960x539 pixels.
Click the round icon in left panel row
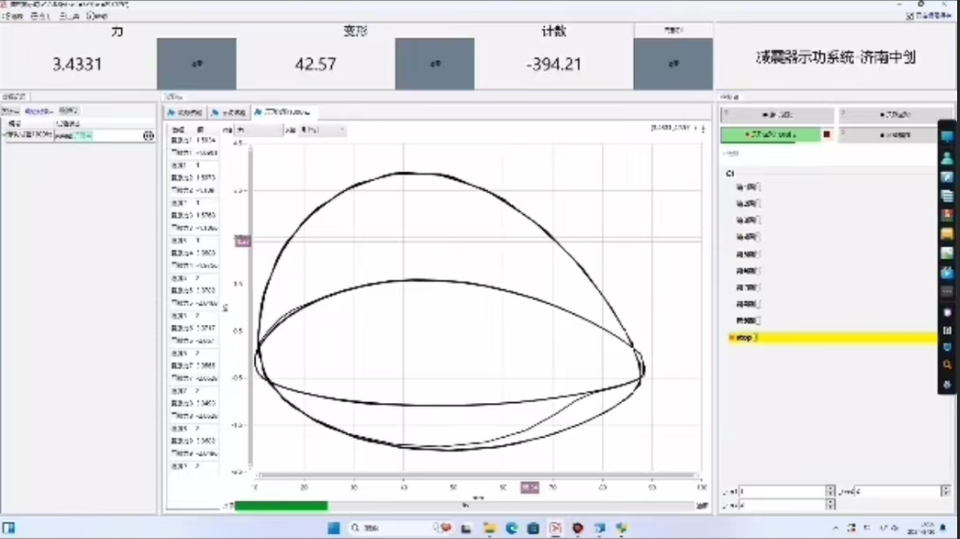point(149,135)
